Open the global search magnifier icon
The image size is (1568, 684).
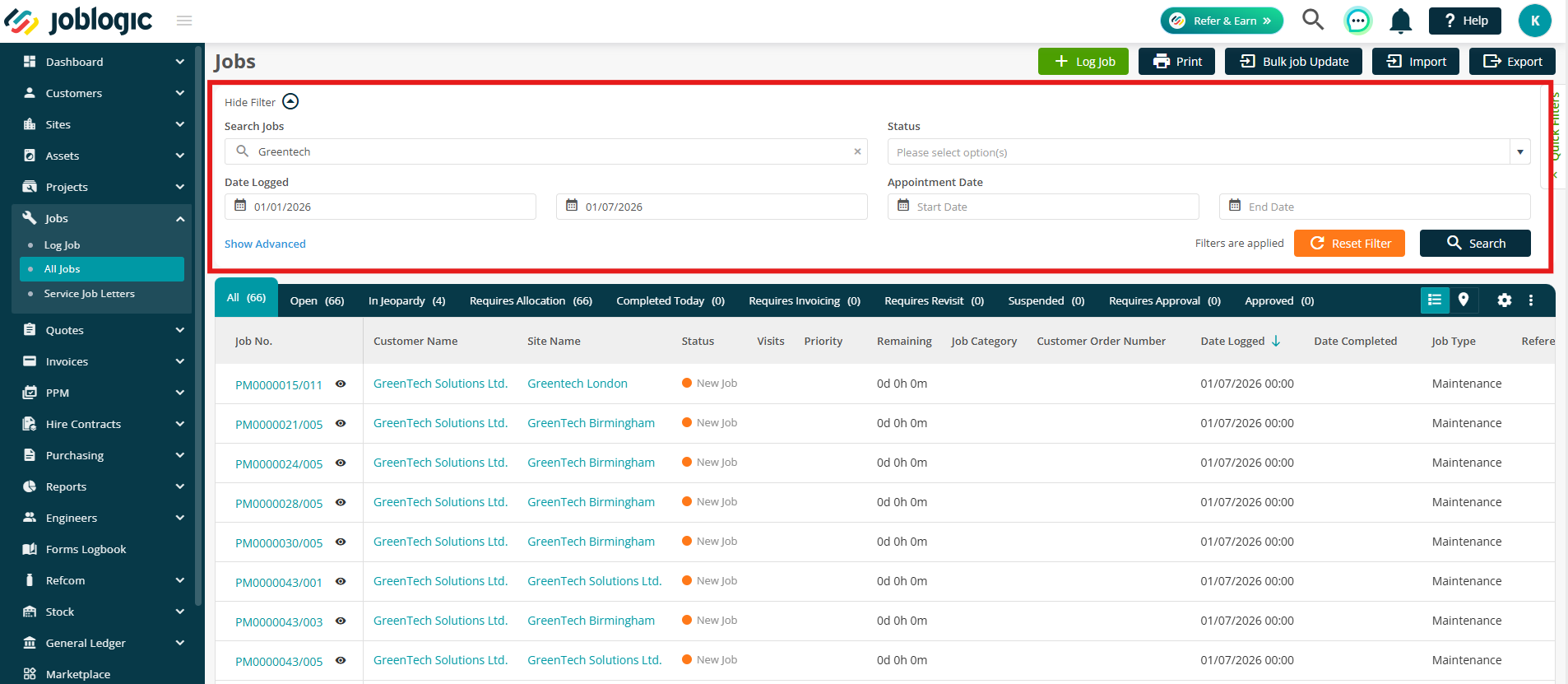[x=1313, y=20]
